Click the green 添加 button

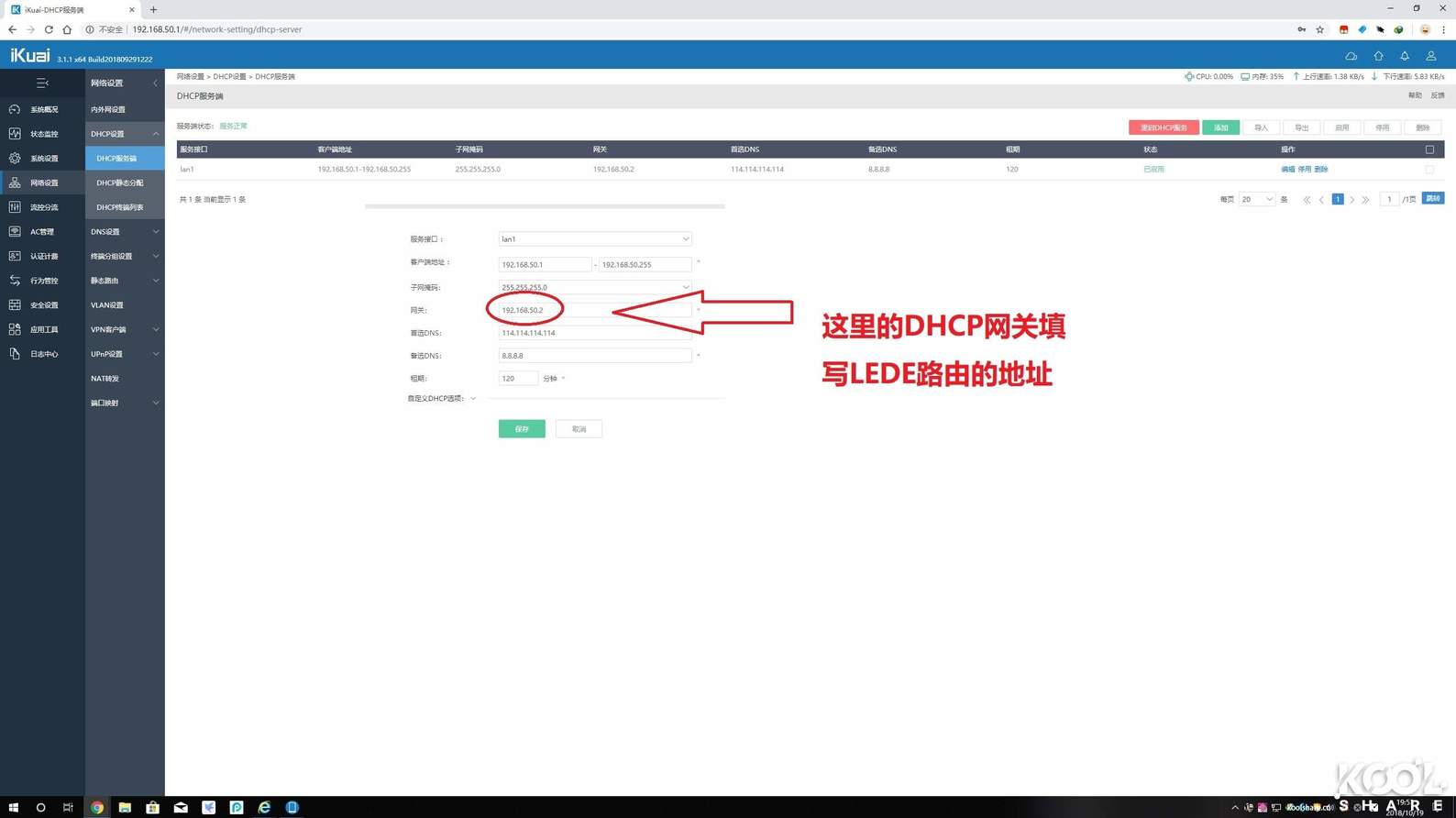[1220, 127]
